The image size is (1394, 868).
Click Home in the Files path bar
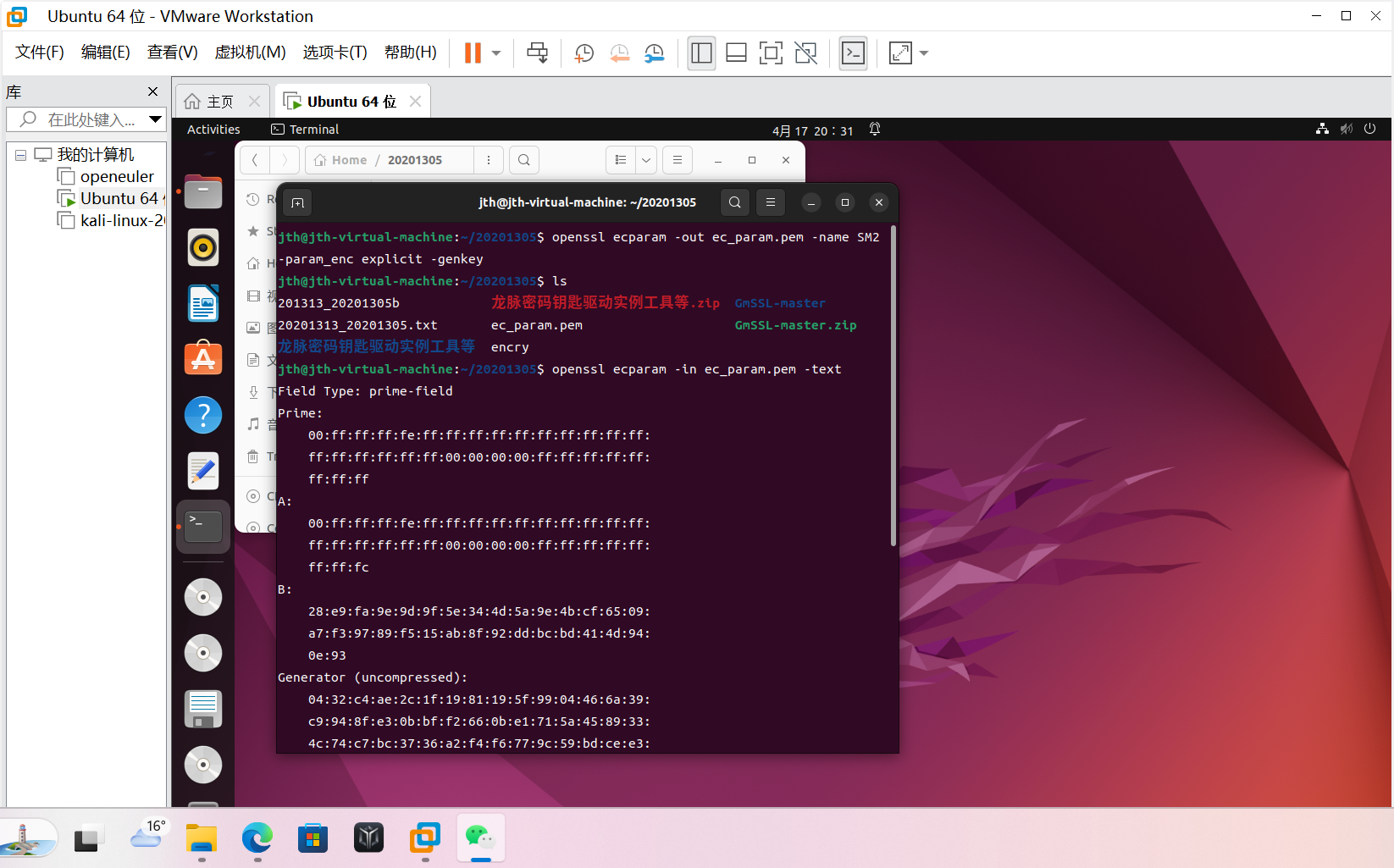340,160
